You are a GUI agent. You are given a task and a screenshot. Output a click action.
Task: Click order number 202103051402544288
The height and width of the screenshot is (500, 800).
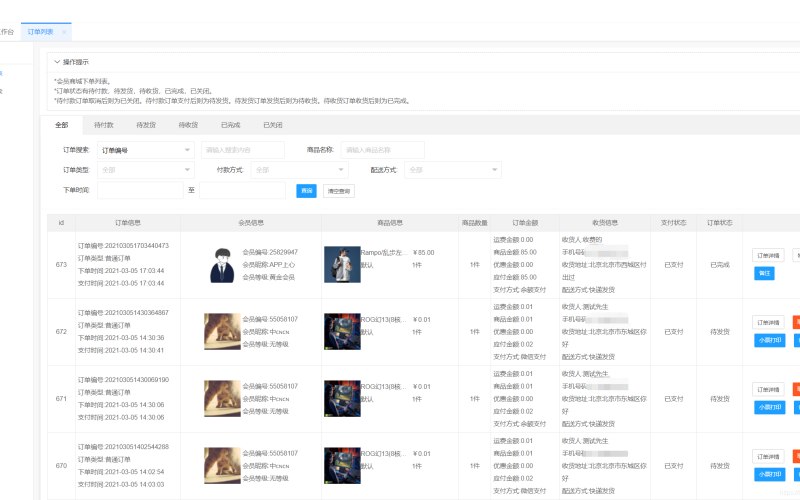pos(136,447)
